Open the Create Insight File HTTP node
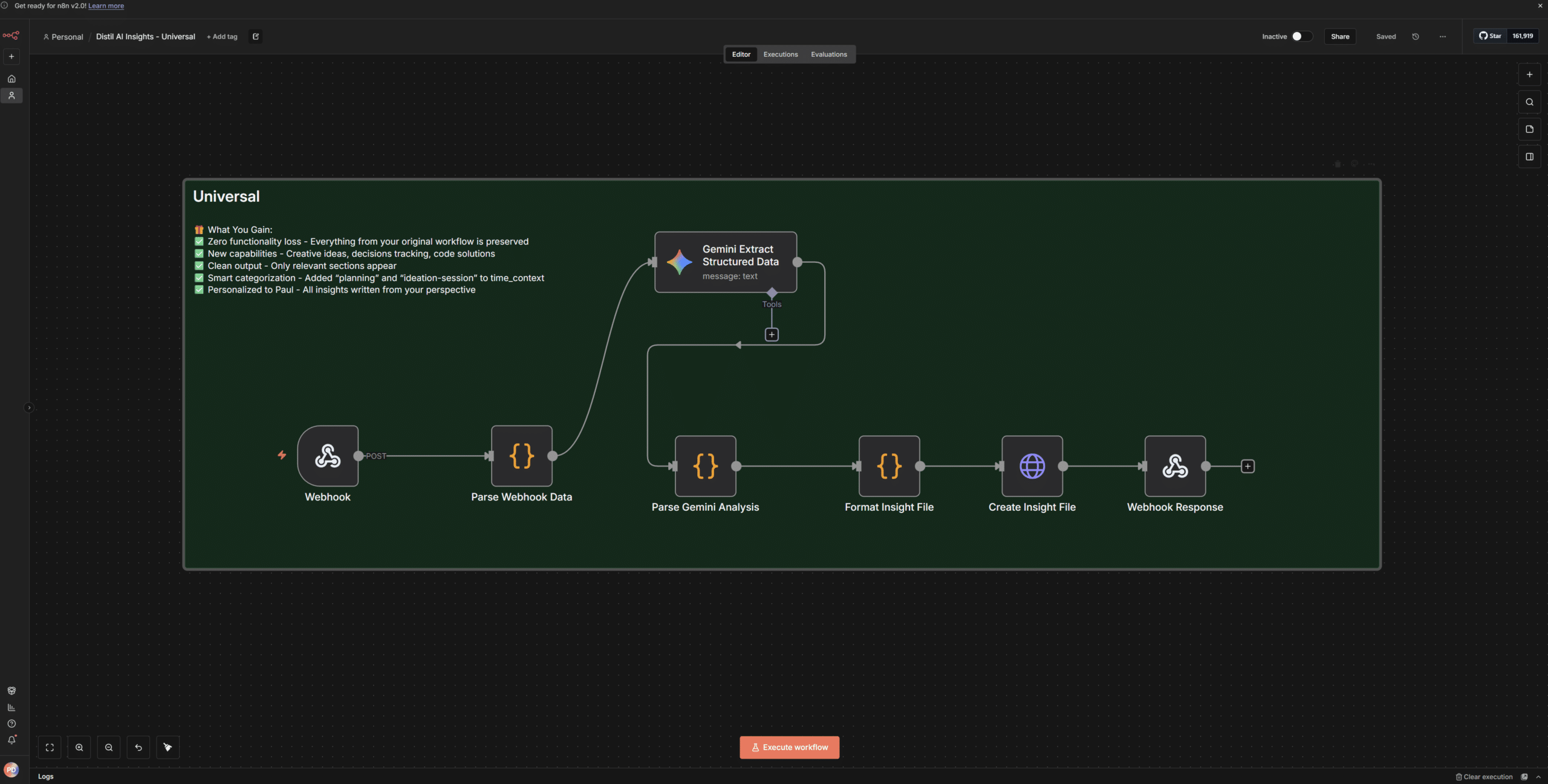1548x784 pixels. [x=1032, y=466]
